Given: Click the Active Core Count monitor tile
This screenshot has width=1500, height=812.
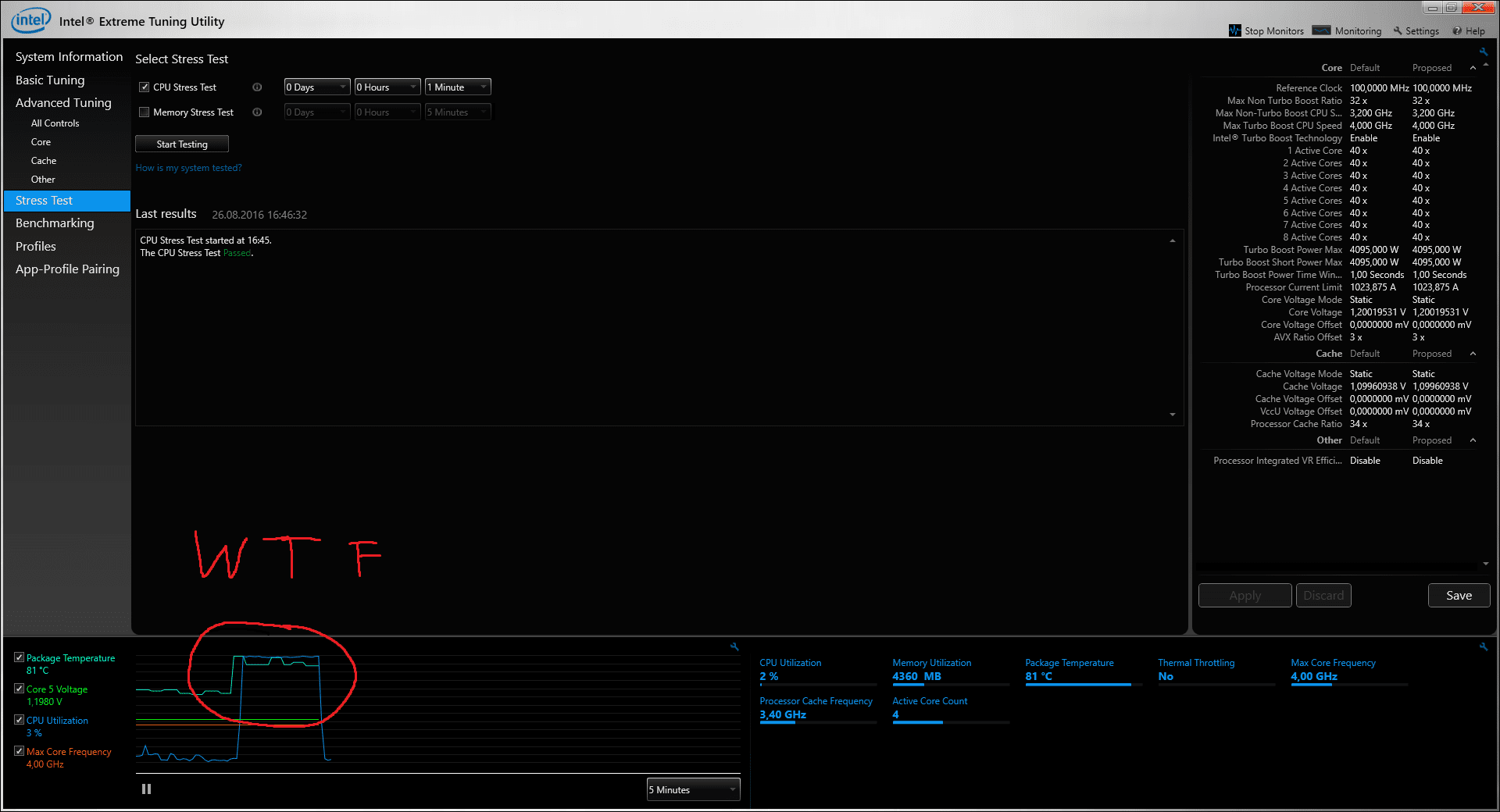Looking at the screenshot, I should pos(951,709).
